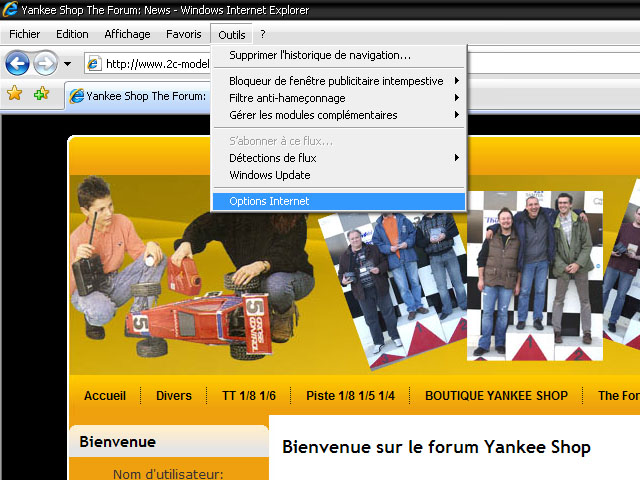Click the page icon in address bar
The image size is (640, 480).
[94, 64]
